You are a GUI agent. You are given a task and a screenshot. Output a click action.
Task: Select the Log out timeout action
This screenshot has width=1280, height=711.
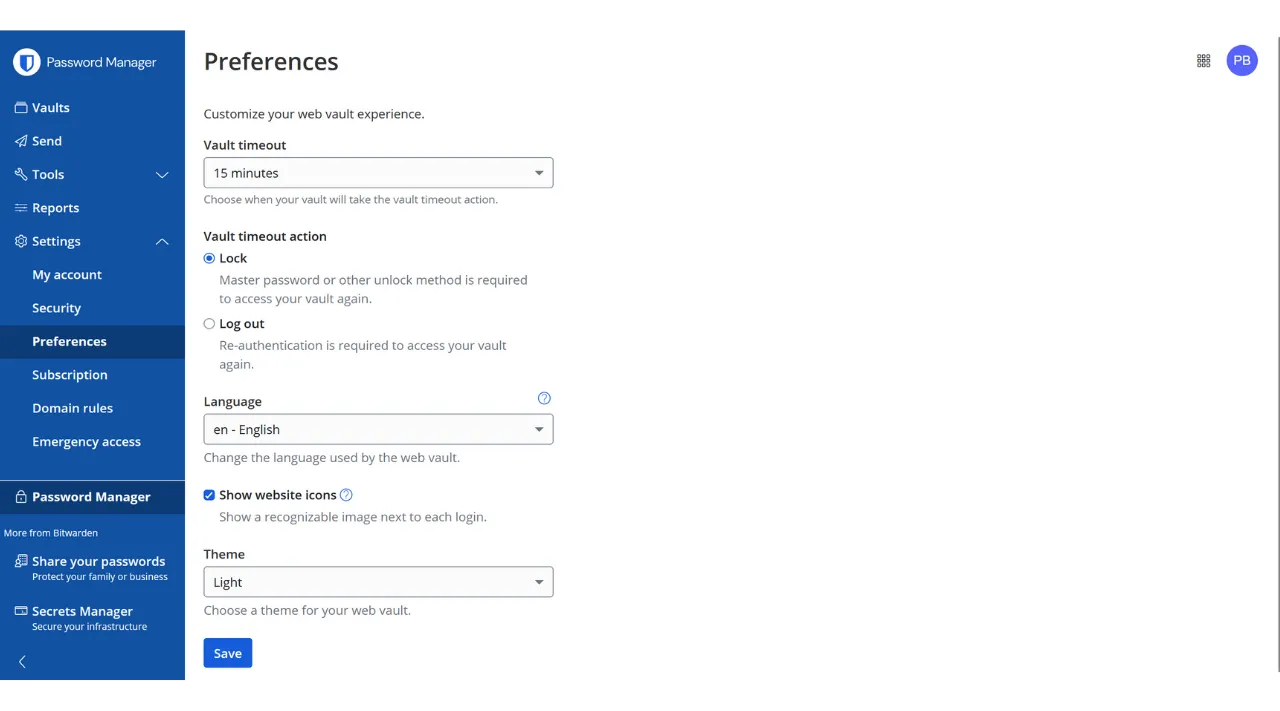[x=209, y=324]
